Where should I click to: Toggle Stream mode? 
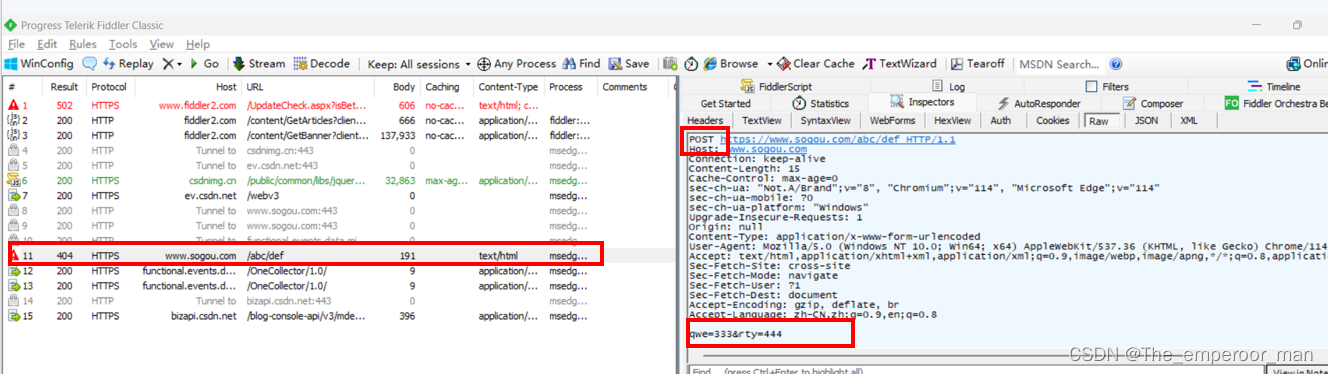[x=259, y=63]
